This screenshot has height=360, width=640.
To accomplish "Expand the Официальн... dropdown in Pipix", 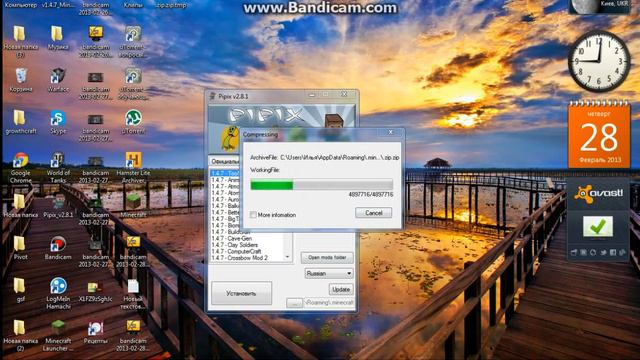I will [224, 161].
